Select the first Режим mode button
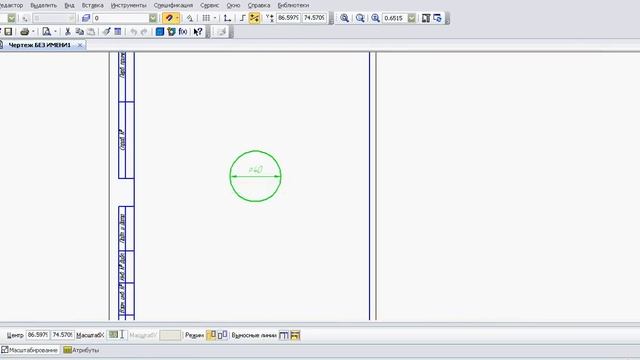640x360 pixels. (211, 335)
